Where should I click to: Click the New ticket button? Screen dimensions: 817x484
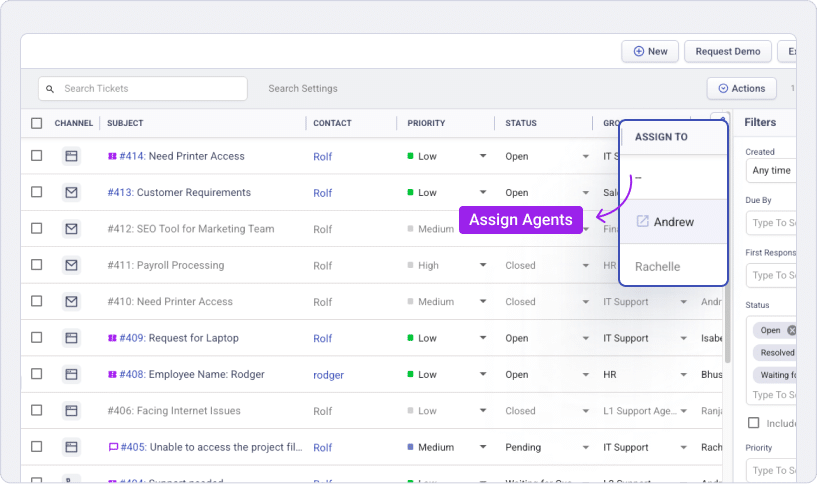pos(650,52)
